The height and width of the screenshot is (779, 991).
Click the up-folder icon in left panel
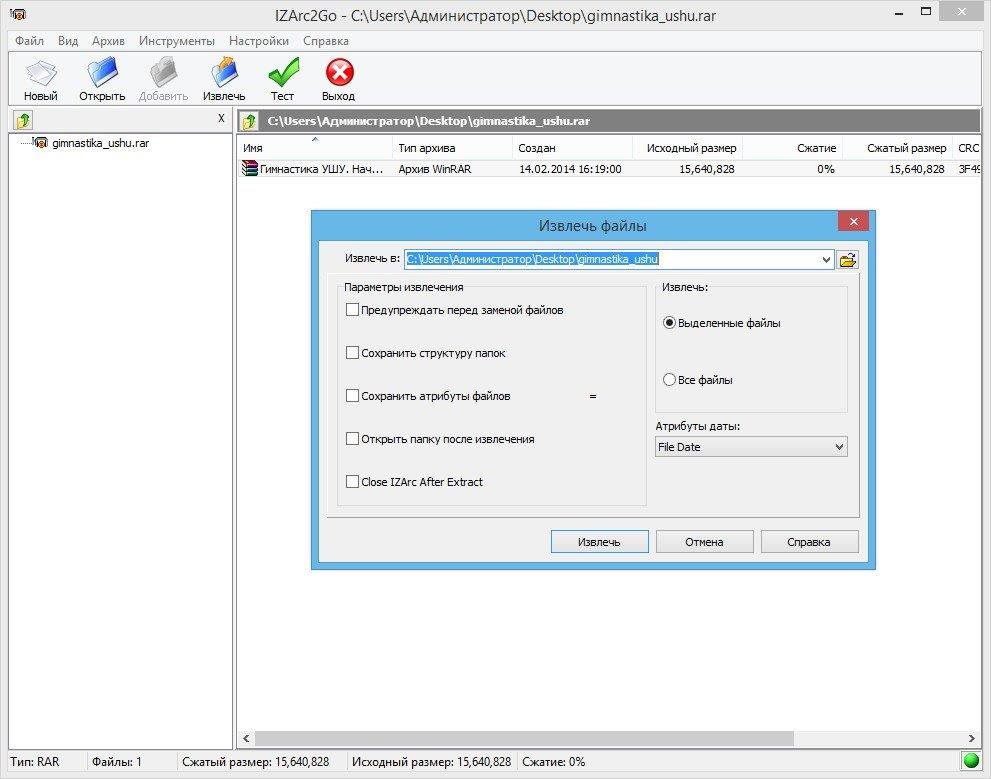tap(23, 121)
